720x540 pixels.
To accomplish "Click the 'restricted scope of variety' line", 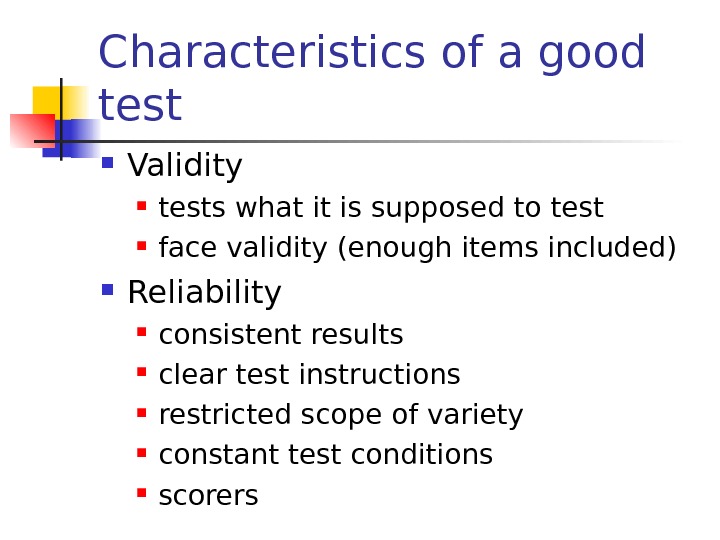I will [x=341, y=415].
